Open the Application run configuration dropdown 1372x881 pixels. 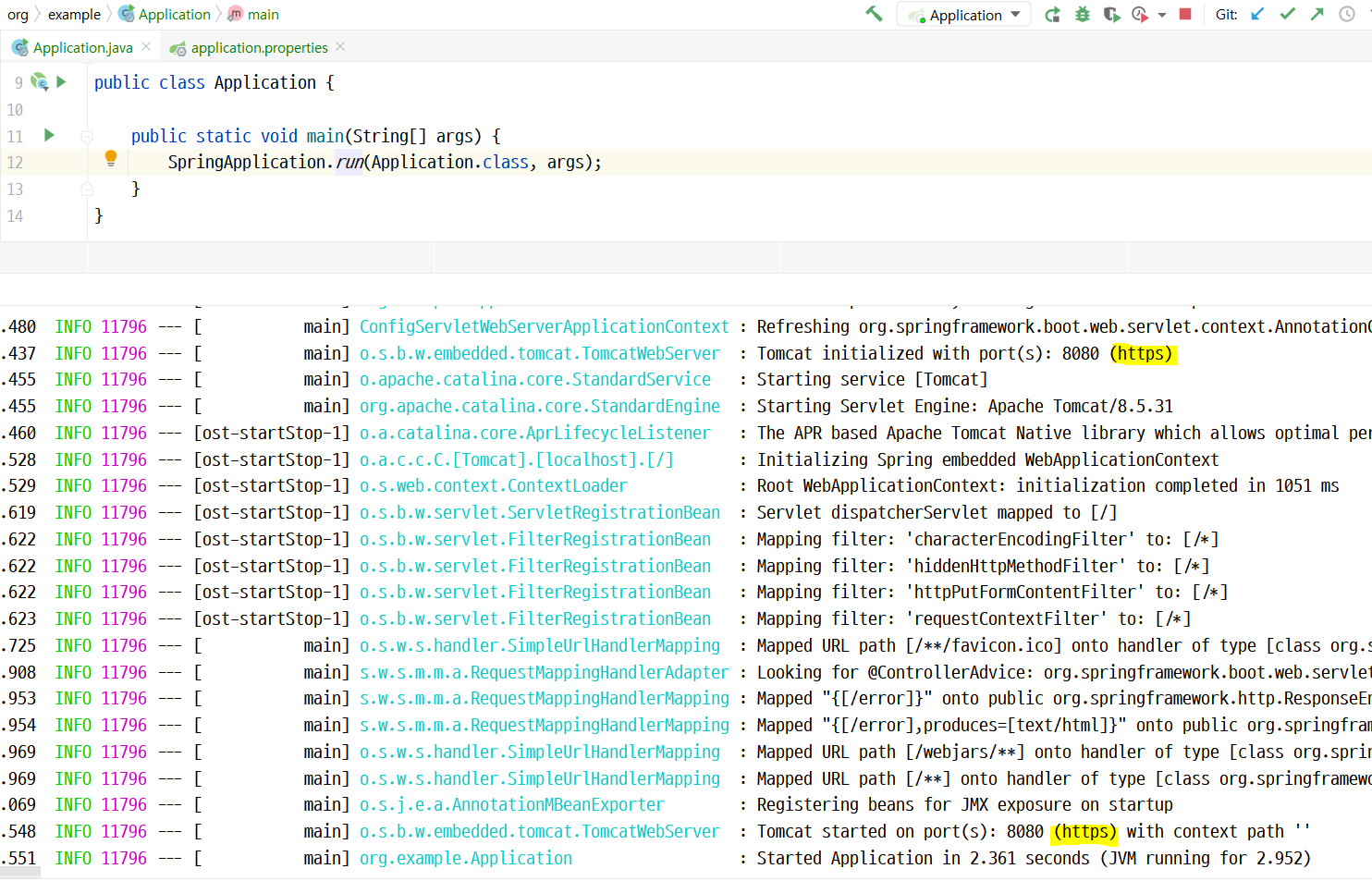click(963, 14)
